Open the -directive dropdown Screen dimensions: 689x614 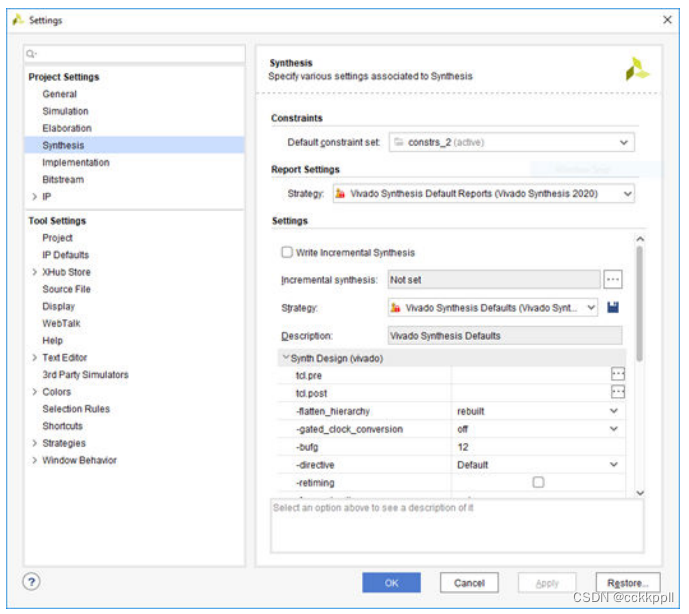tap(613, 465)
